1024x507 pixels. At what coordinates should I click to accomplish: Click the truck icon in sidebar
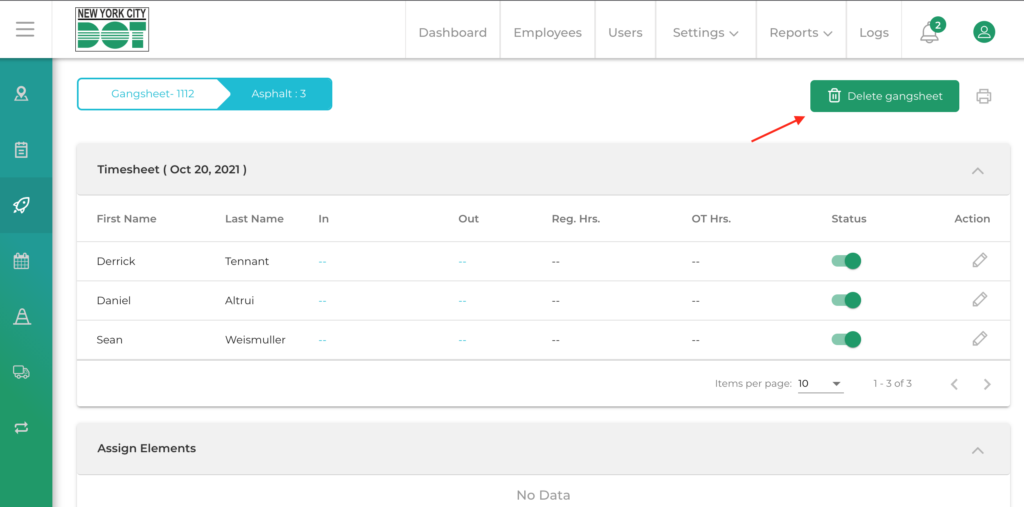tap(21, 372)
